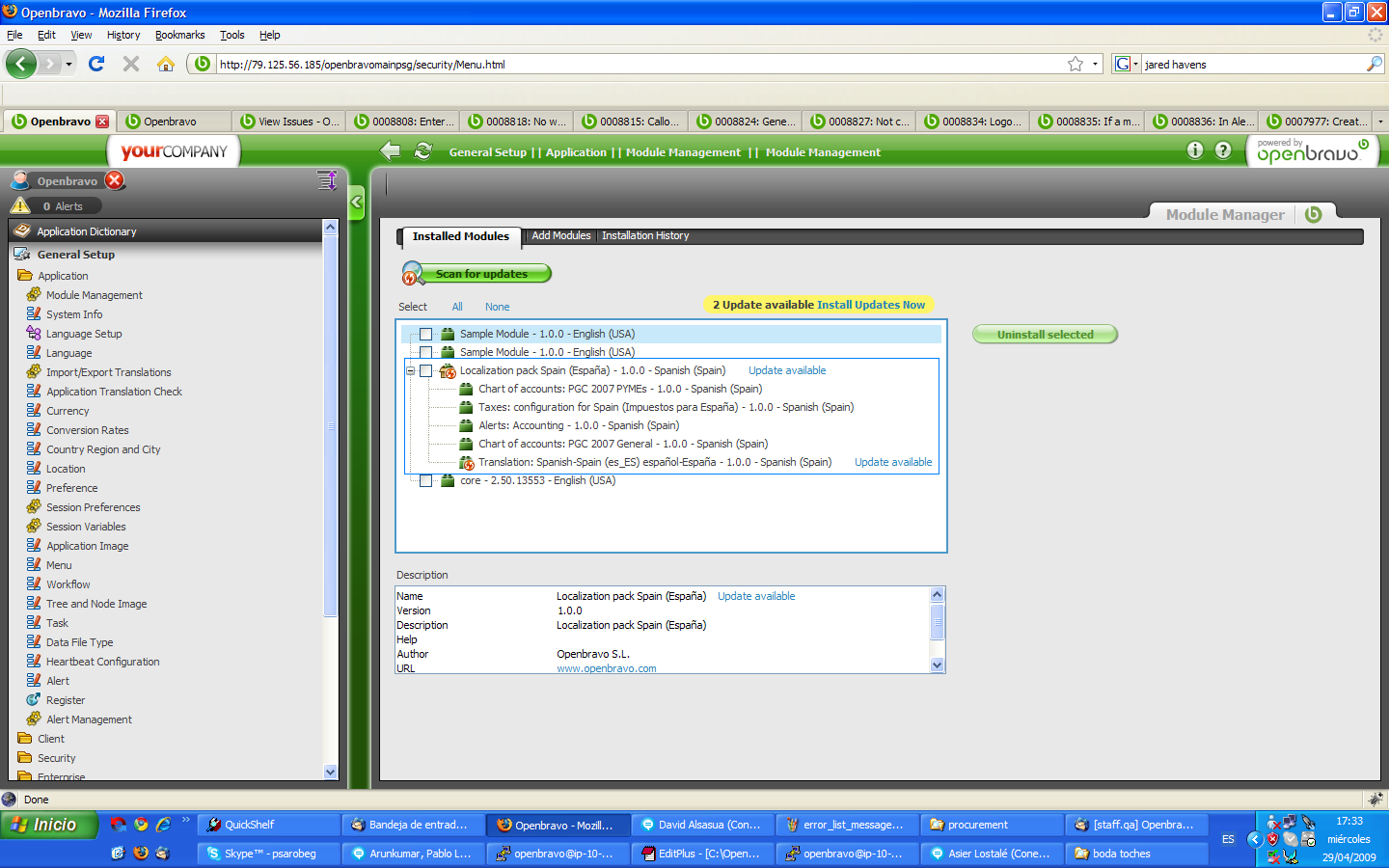Reload the page with Firefox reload button
The height and width of the screenshot is (868, 1389).
coord(95,64)
